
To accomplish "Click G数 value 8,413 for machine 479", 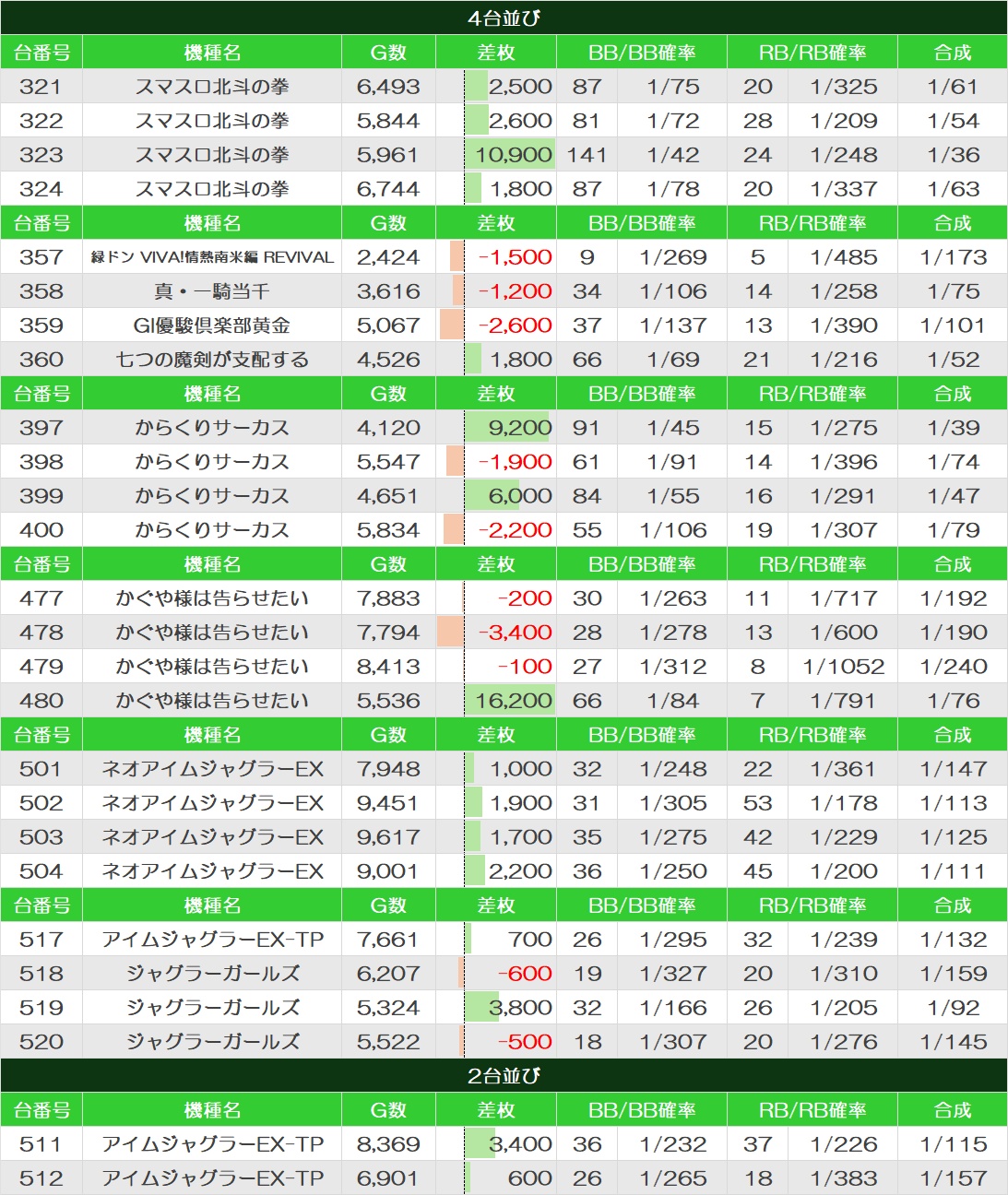I will pyautogui.click(x=388, y=667).
